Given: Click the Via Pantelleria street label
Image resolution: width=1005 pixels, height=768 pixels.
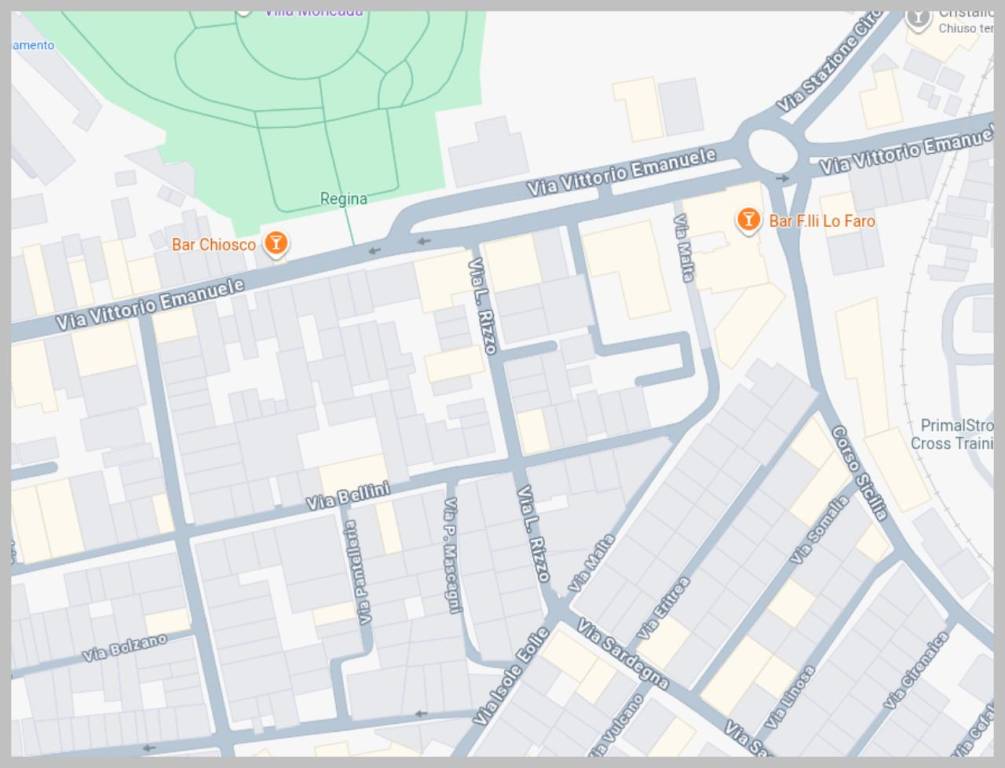Looking at the screenshot, I should tap(357, 572).
